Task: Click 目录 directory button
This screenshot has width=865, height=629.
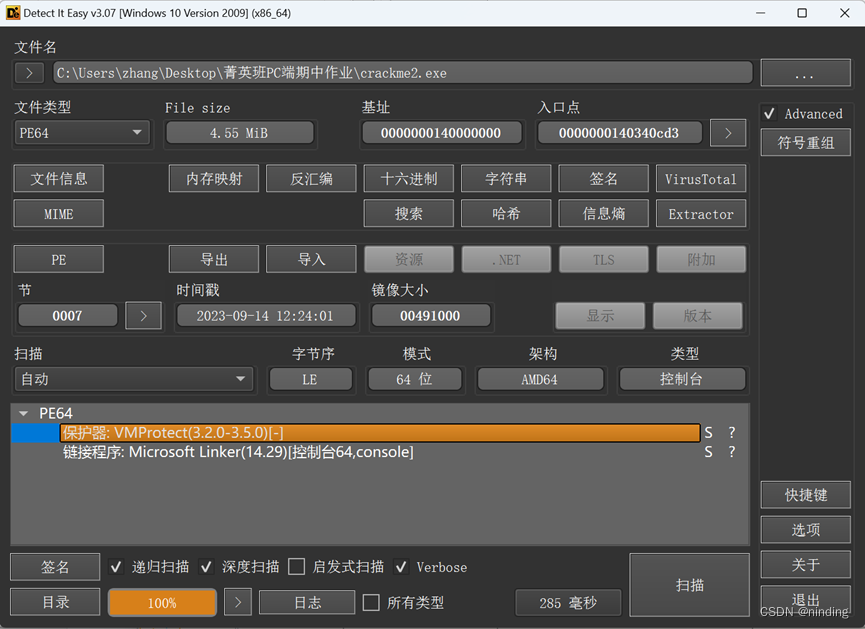Action: [55, 602]
